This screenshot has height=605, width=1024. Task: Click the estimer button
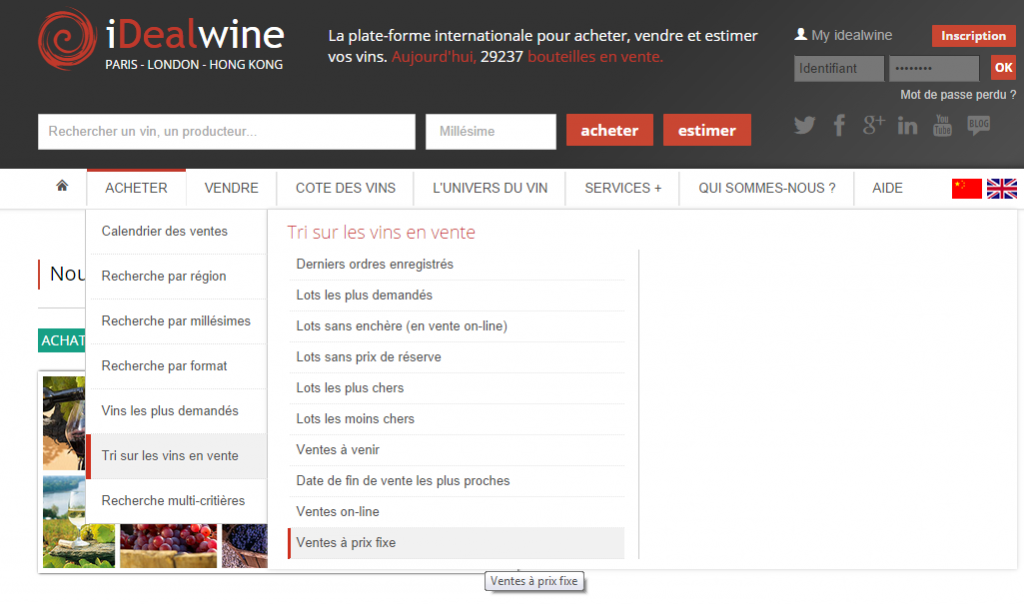tap(707, 130)
